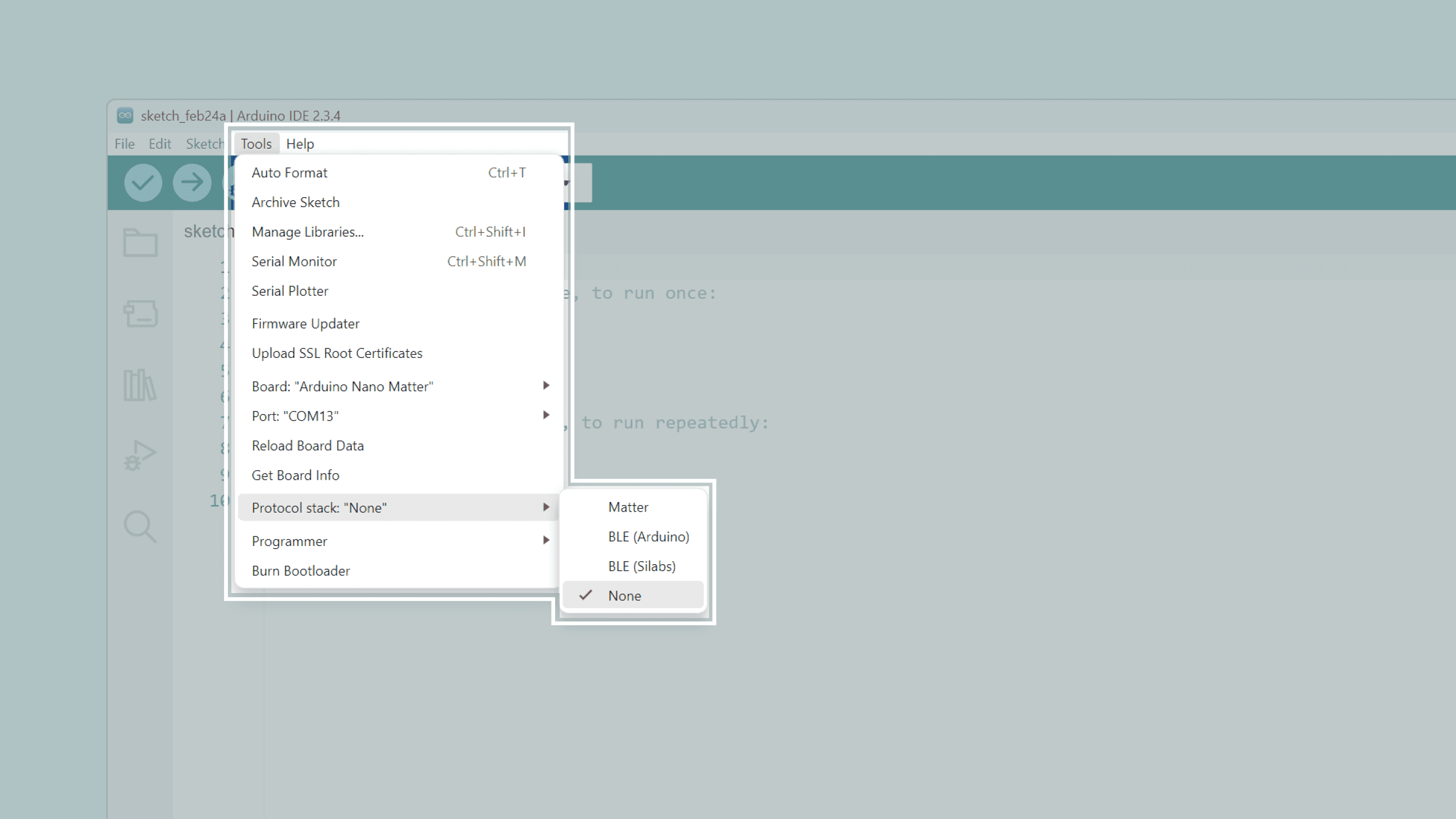Screen dimensions: 1456x819
Task: Expand the Board: Arduino Nano Matter submenu
Action: (343, 386)
